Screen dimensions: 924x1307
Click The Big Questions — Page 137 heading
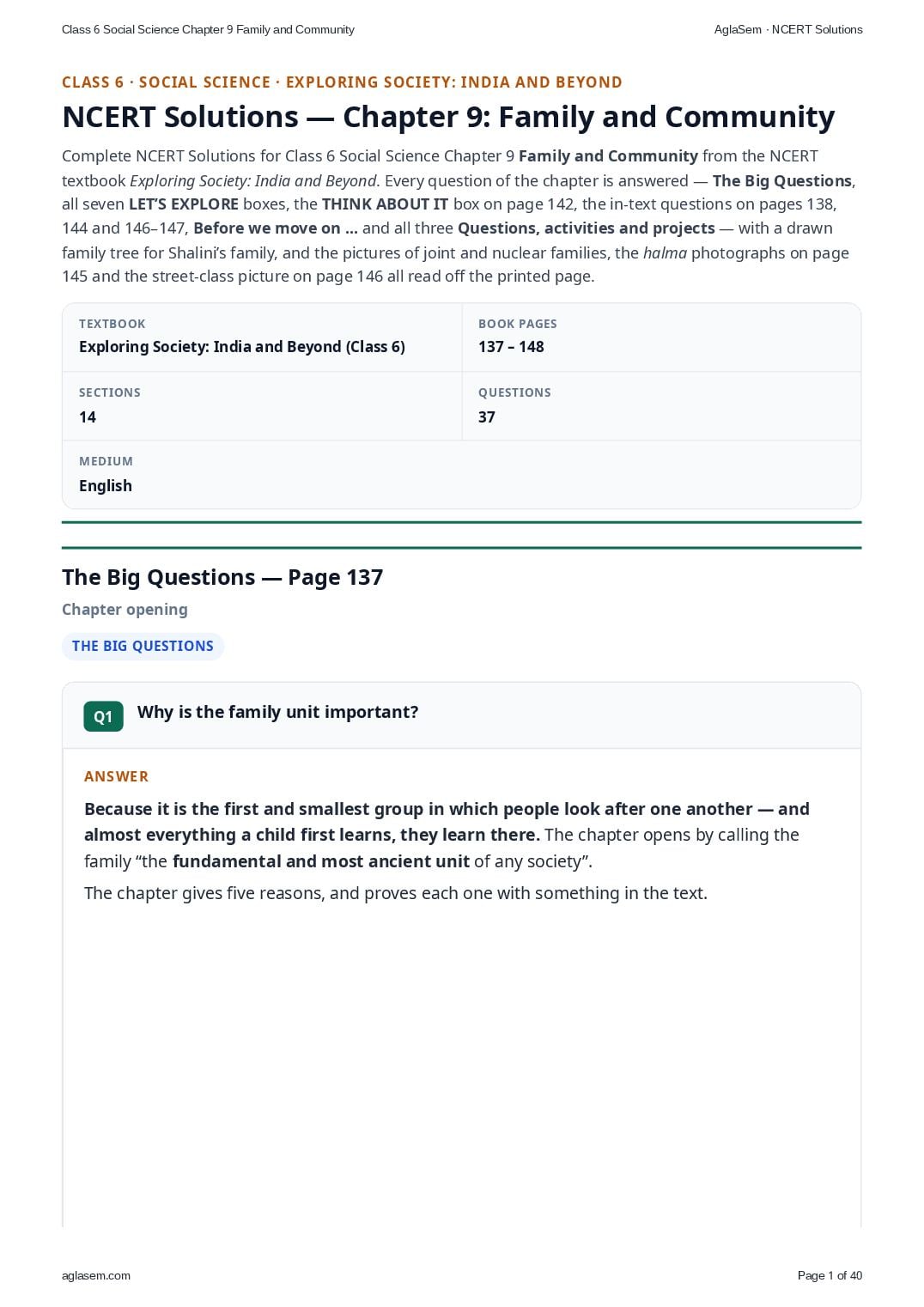coord(222,577)
